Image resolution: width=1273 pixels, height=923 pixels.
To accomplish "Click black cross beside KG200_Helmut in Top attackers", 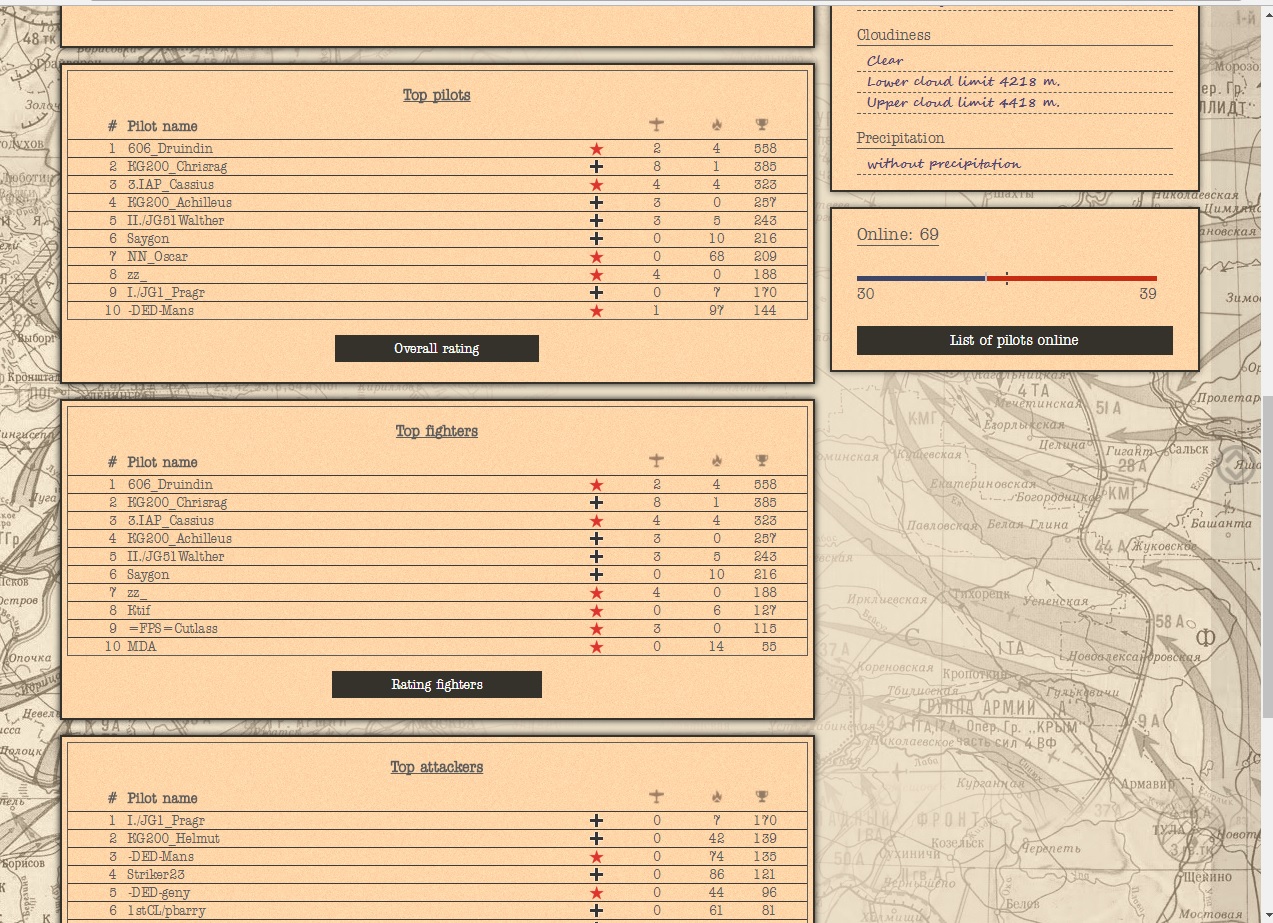I will [597, 839].
